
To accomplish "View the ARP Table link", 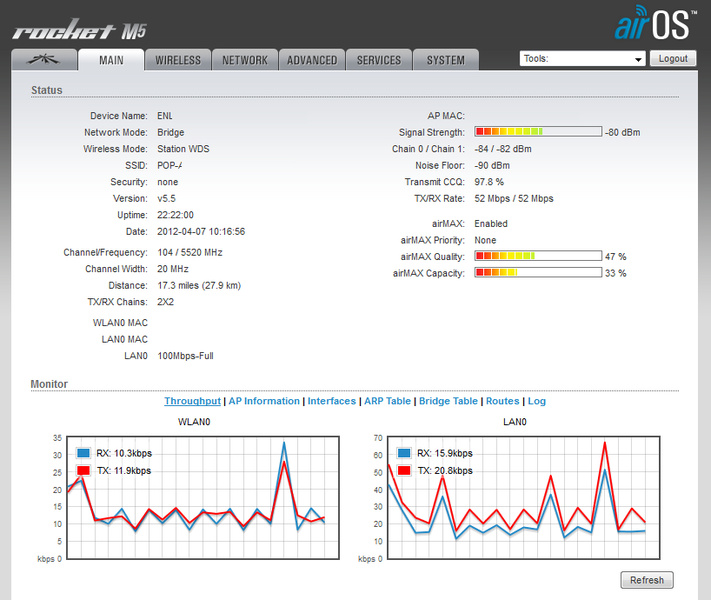I will 387,401.
